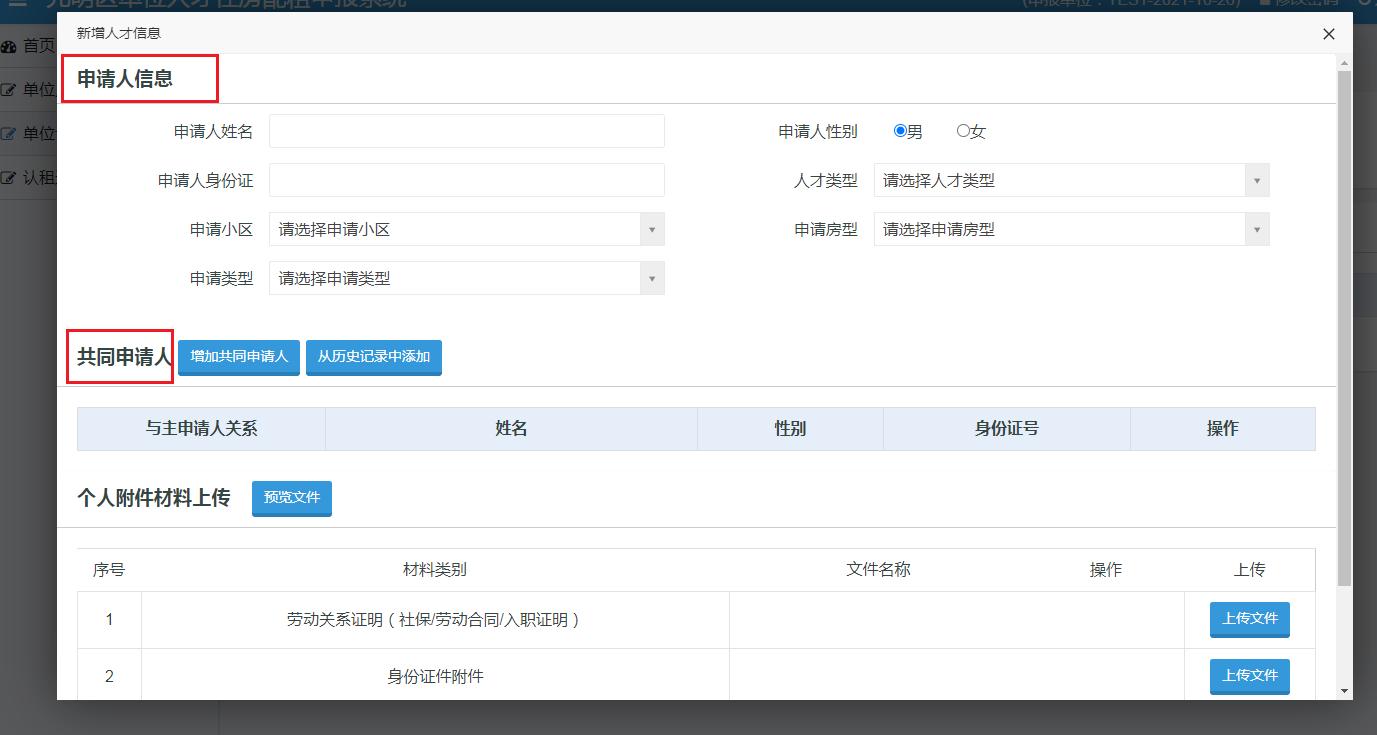Image resolution: width=1377 pixels, height=735 pixels.
Task: Upload the 身份证件附件 file via 上传文件
Action: coord(1249,676)
